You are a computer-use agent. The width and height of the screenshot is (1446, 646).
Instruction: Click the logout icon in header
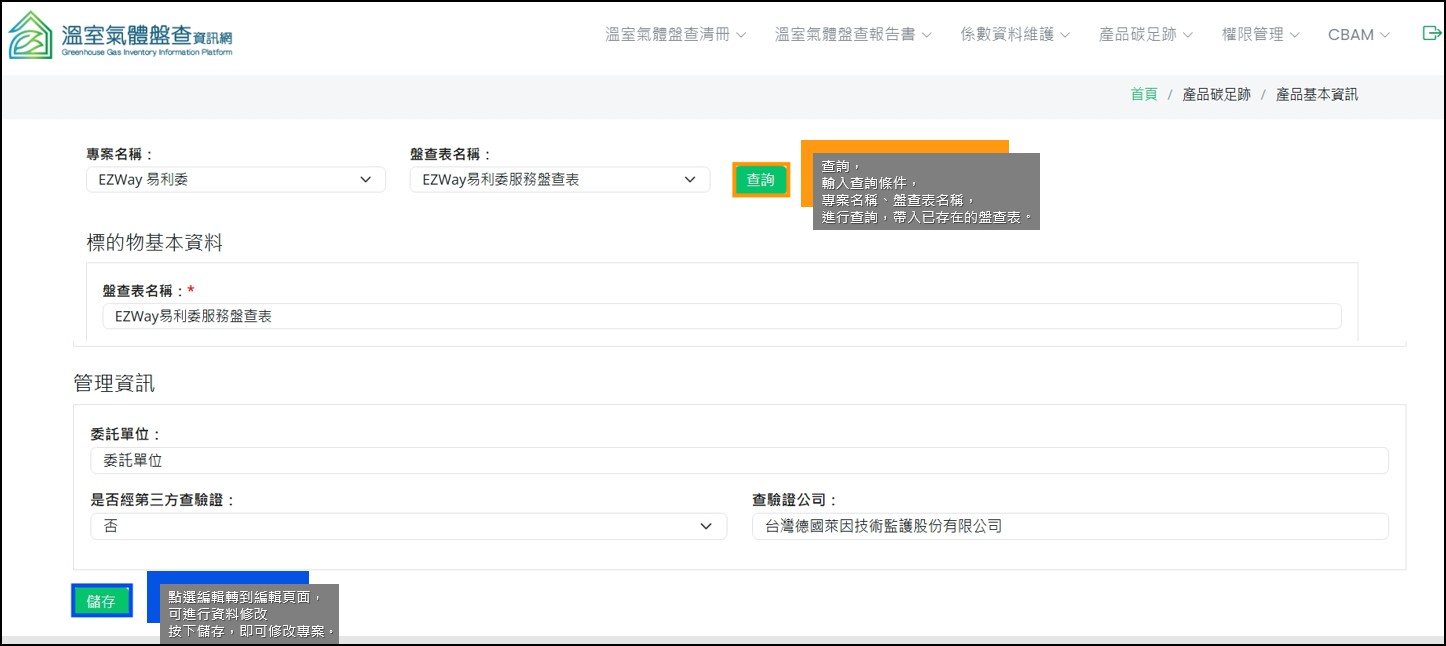click(1430, 34)
